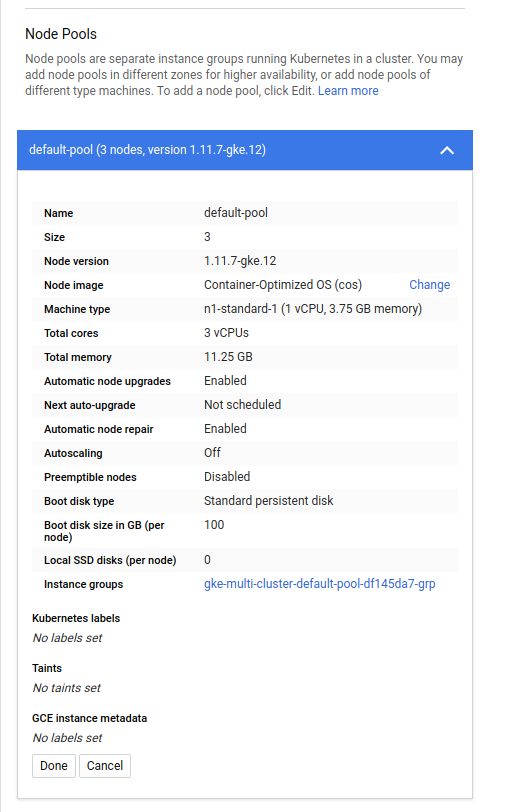The height and width of the screenshot is (812, 532).
Task: Click the Cancel button
Action: [105, 766]
